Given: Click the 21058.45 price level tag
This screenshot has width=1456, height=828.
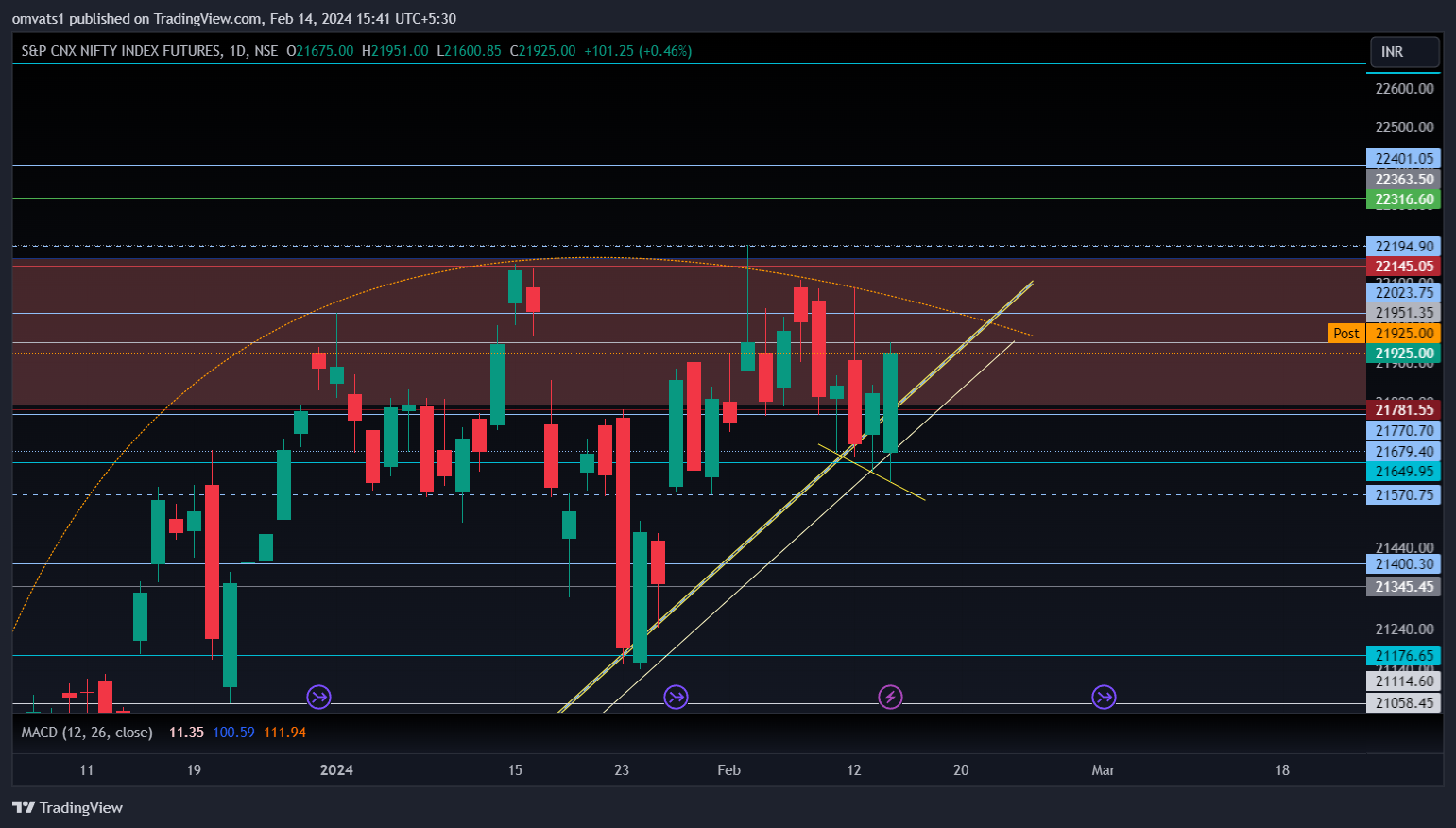Looking at the screenshot, I should click(x=1403, y=703).
